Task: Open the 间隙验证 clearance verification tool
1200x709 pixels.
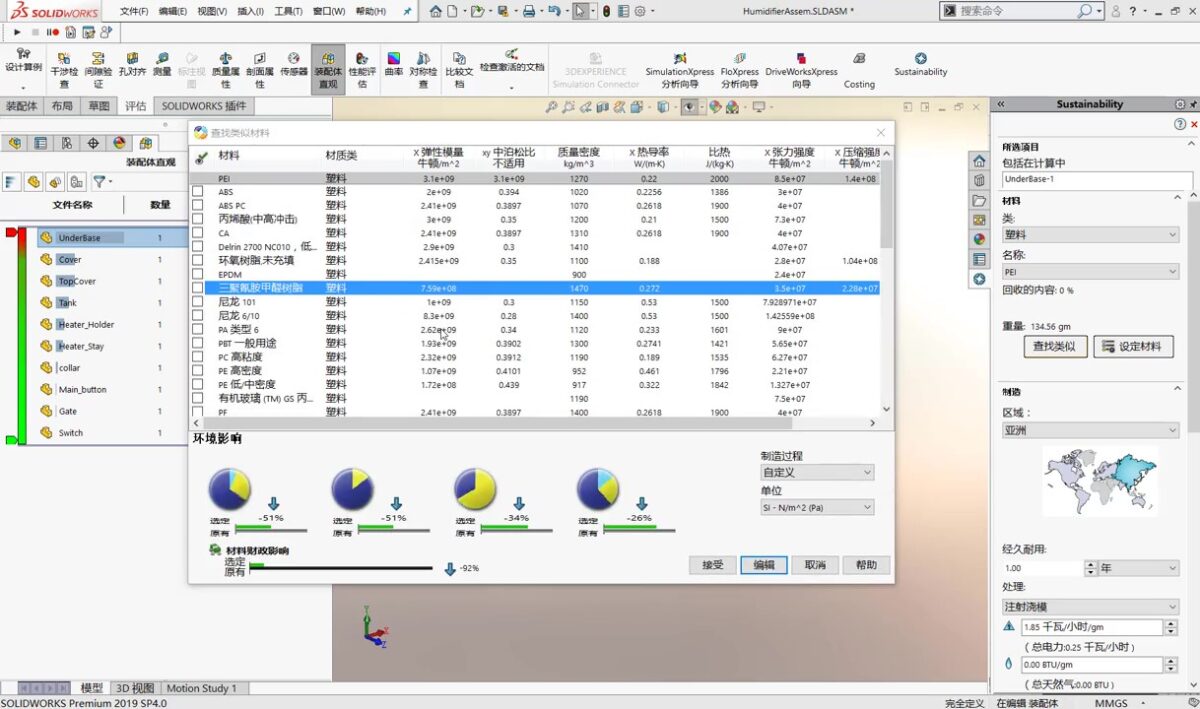Action: (98, 70)
